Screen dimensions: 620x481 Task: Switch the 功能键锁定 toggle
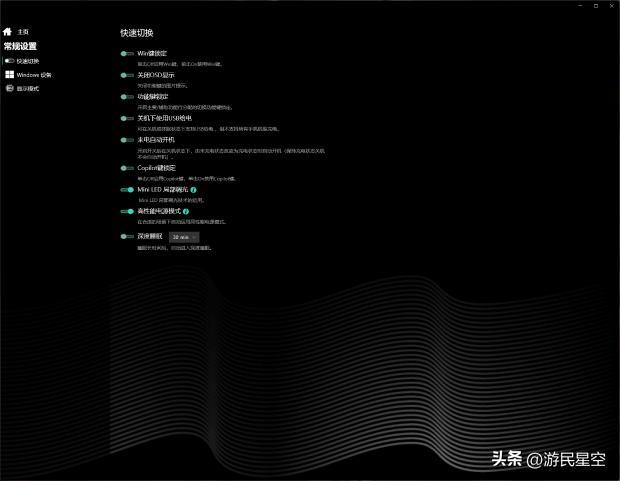127,97
